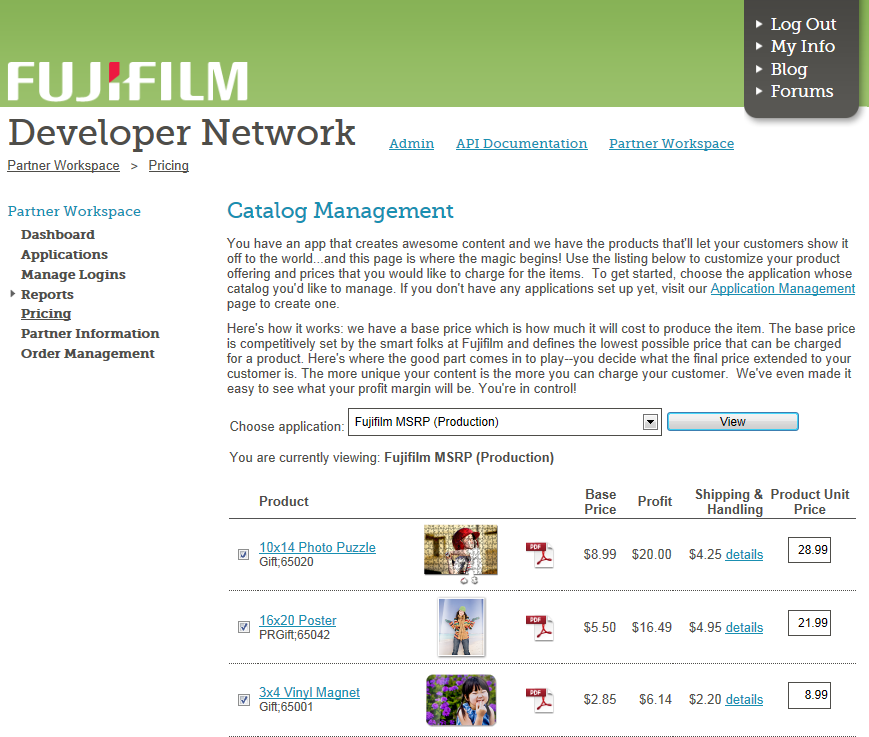Image resolution: width=869 pixels, height=737 pixels.
Task: Open Forums from top menu
Action: 802,91
